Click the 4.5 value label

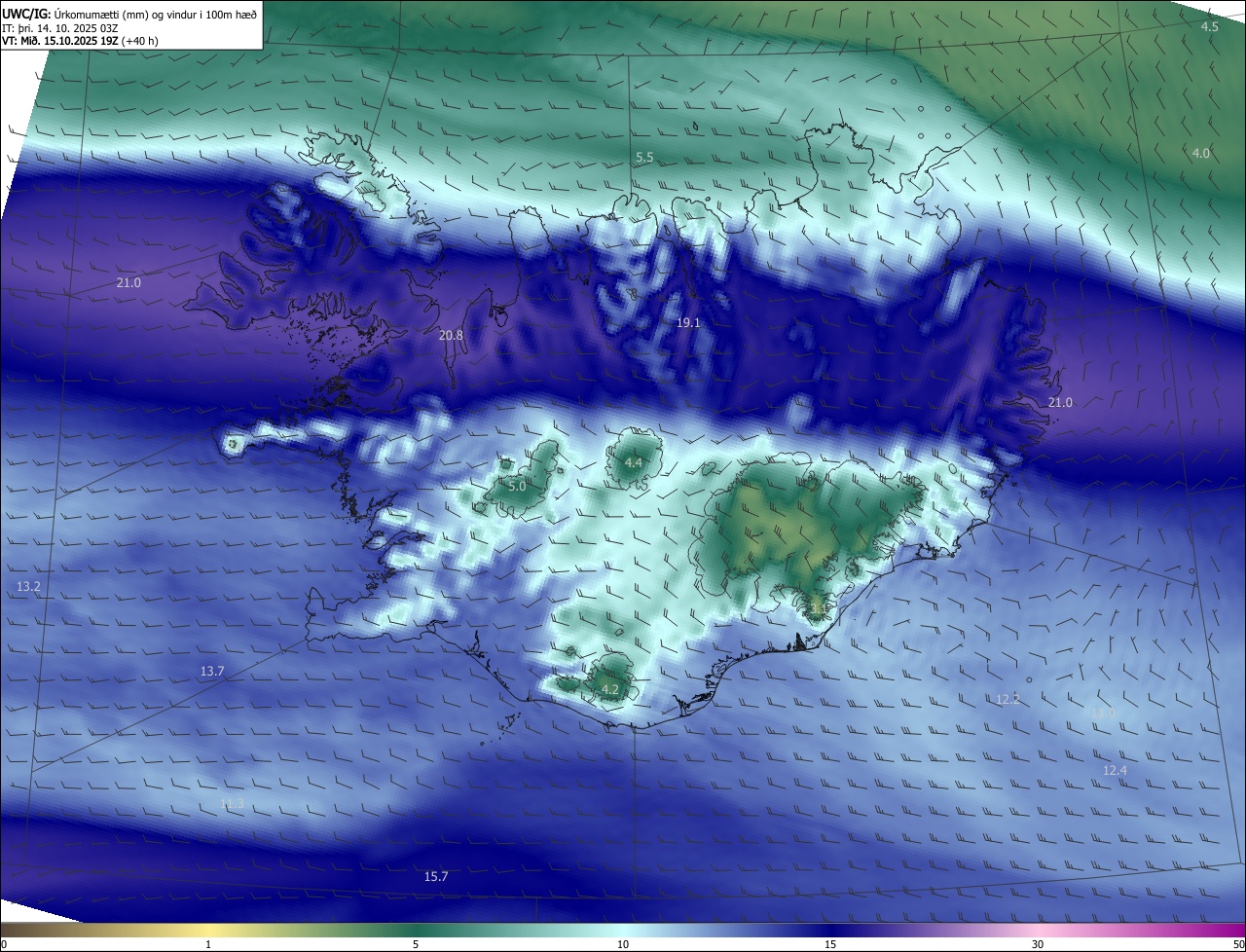[1209, 27]
